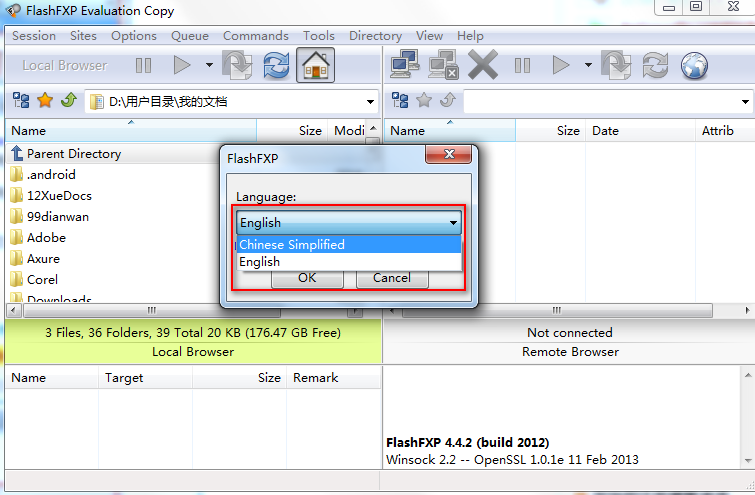Open the Queue menu
Image resolution: width=755 pixels, height=495 pixels.
[x=190, y=36]
